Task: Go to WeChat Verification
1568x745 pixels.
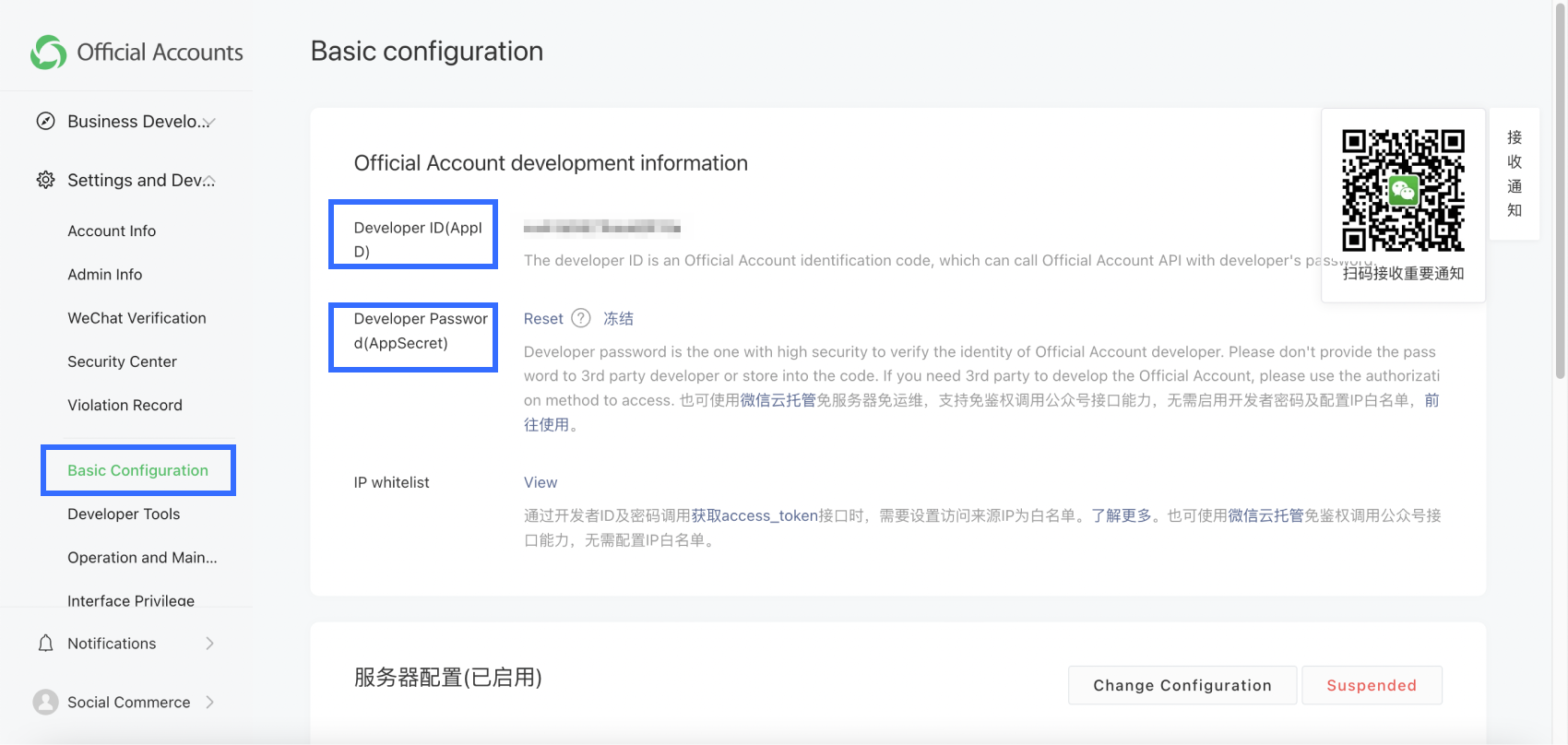Action: (137, 318)
